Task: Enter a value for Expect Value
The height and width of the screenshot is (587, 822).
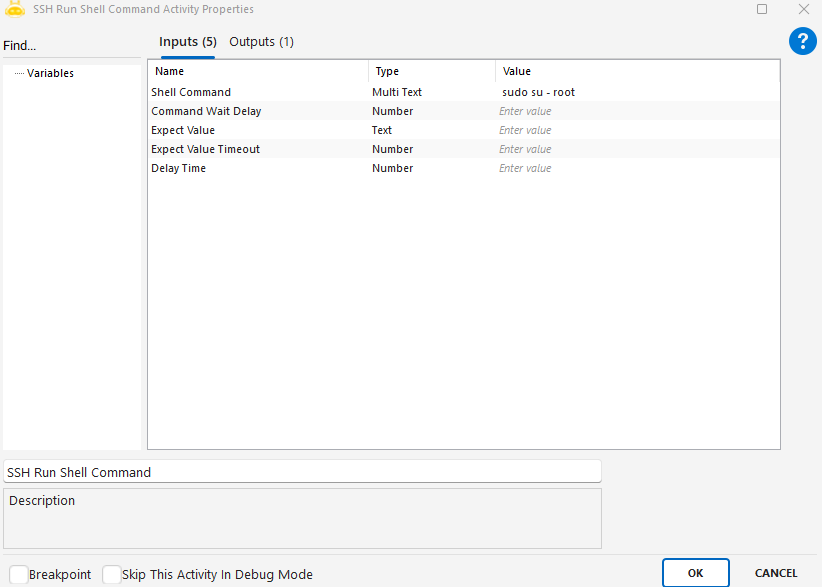Action: click(x=636, y=130)
